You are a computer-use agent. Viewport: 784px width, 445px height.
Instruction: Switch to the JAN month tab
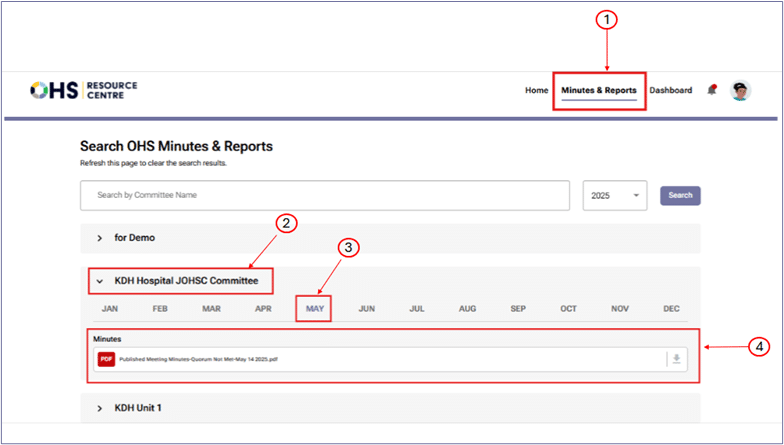tap(110, 309)
